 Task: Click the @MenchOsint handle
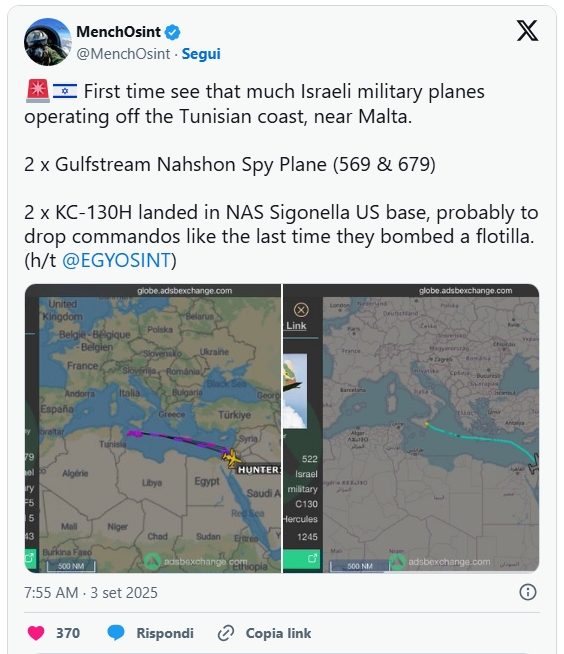(123, 54)
